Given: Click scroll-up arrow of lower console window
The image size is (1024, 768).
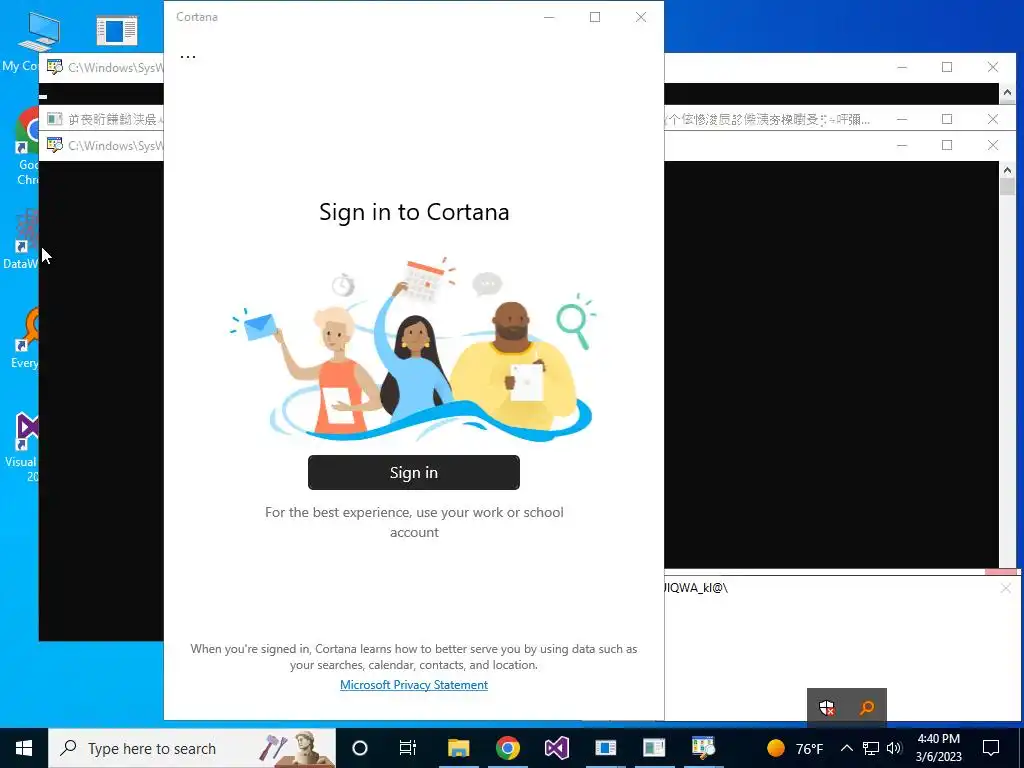Looking at the screenshot, I should pos(1007,170).
